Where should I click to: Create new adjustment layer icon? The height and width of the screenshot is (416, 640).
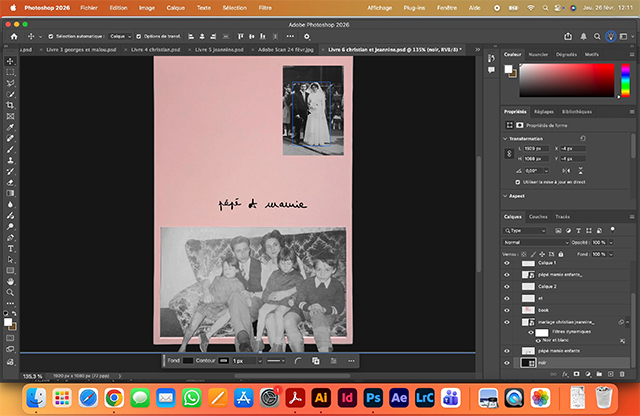[588, 374]
